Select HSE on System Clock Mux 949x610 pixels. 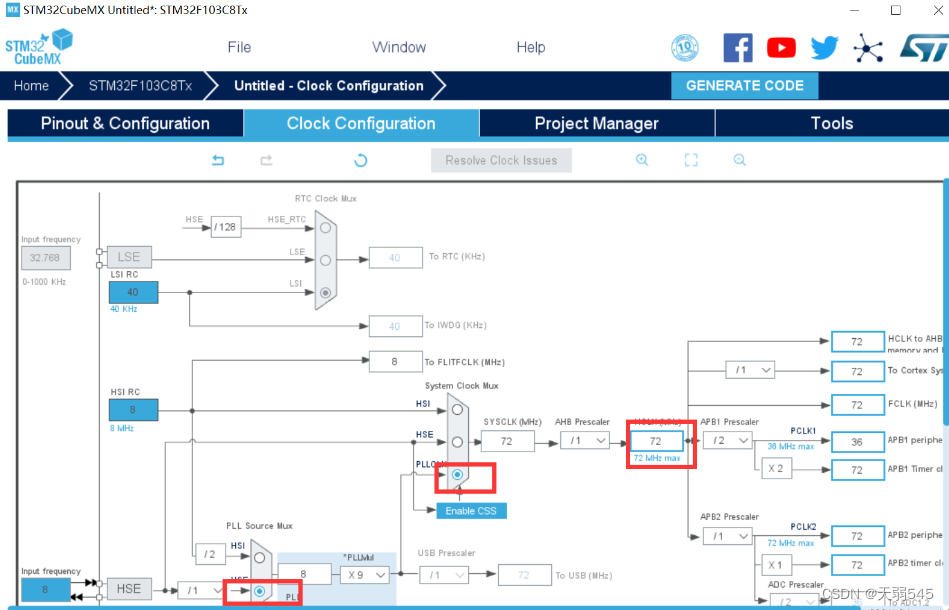pos(458,442)
